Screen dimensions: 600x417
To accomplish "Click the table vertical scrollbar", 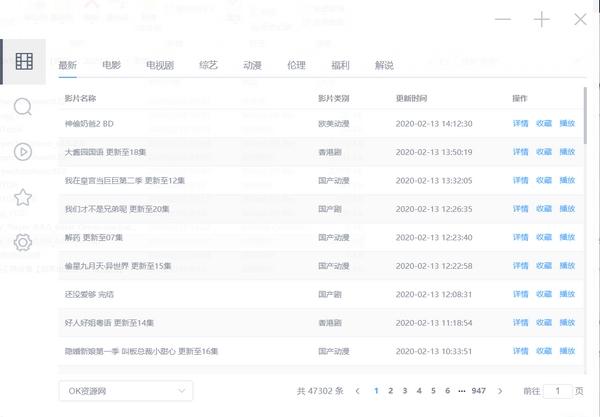I will point(585,116).
